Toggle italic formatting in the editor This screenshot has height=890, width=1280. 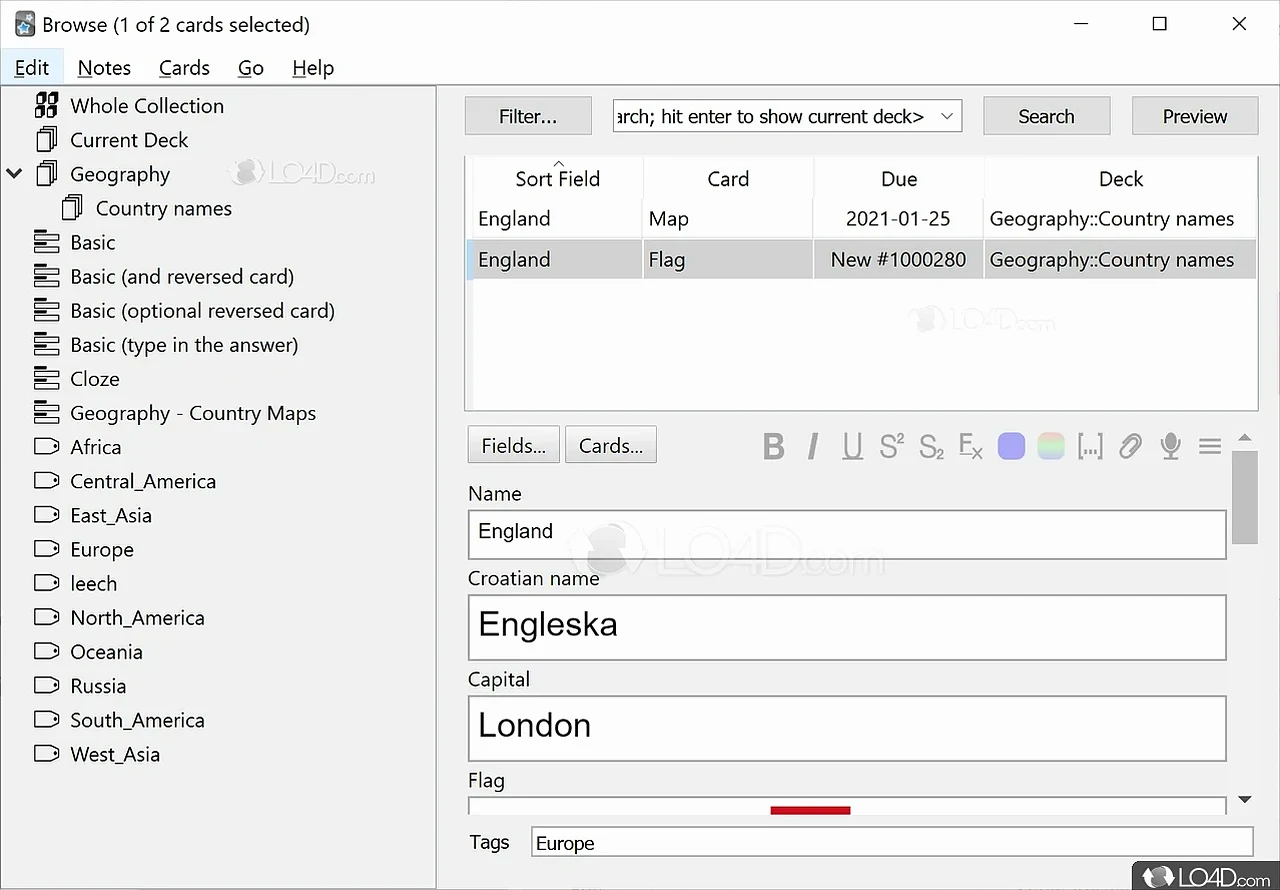pos(813,446)
